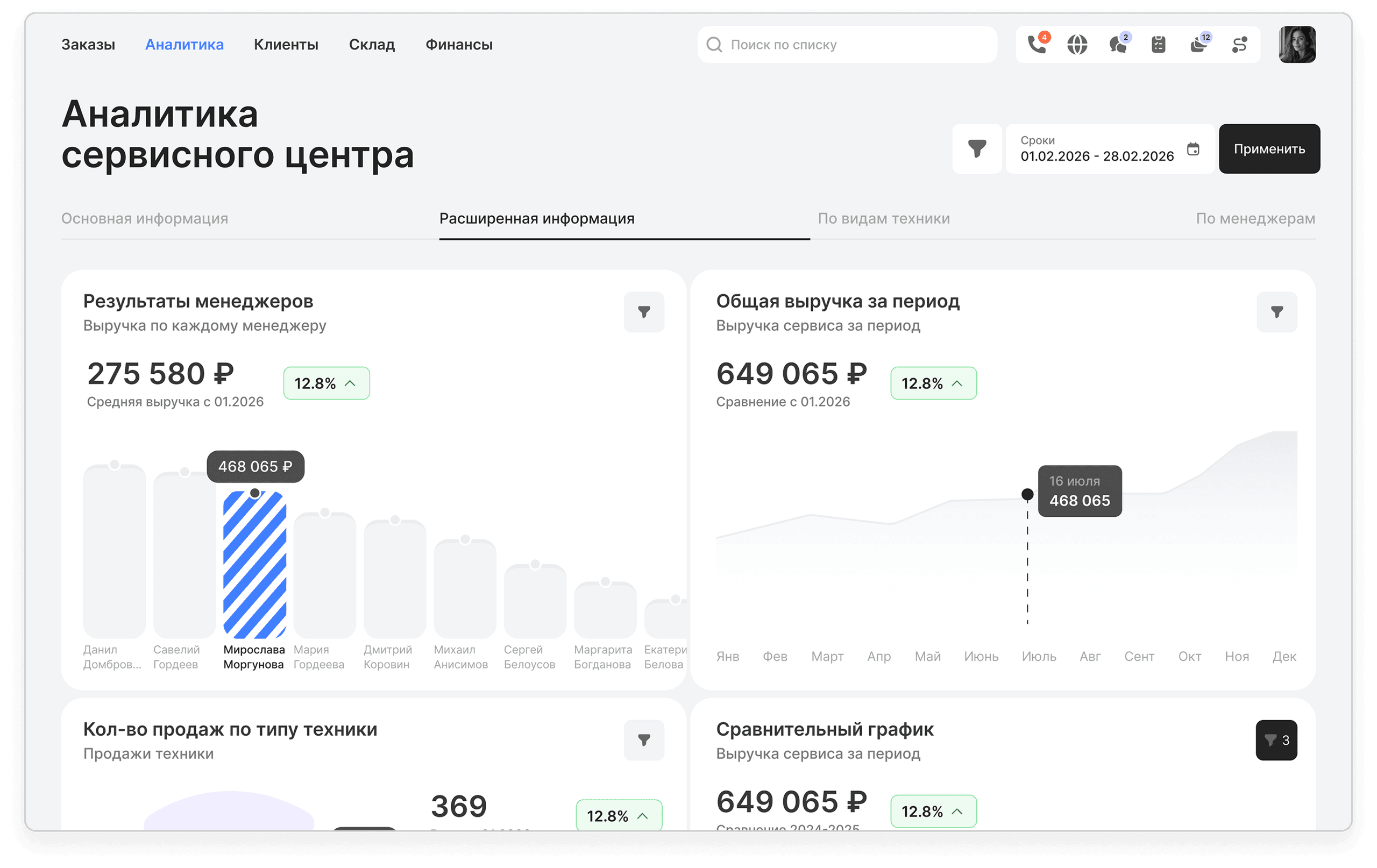Go to Склад in the navigation bar

point(372,45)
